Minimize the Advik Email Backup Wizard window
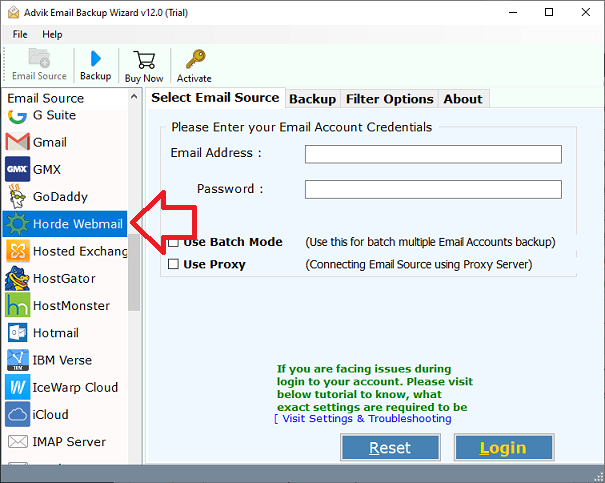 (x=513, y=12)
